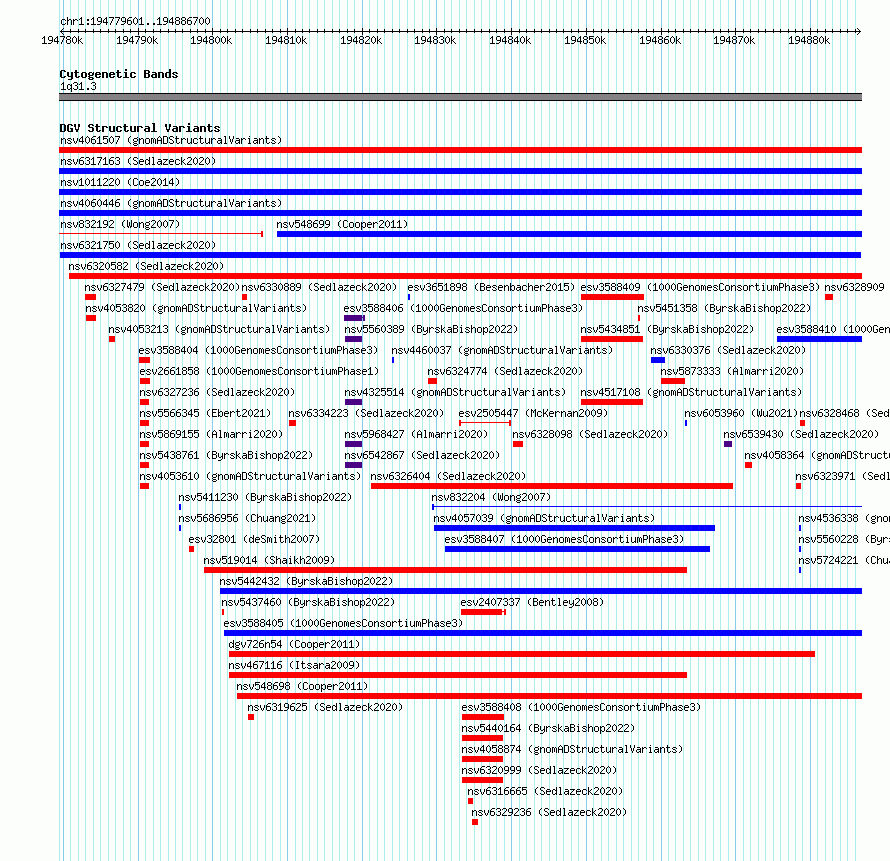Select the nsv548699 (Cooper2011) label
890x861 pixels.
coord(342,224)
